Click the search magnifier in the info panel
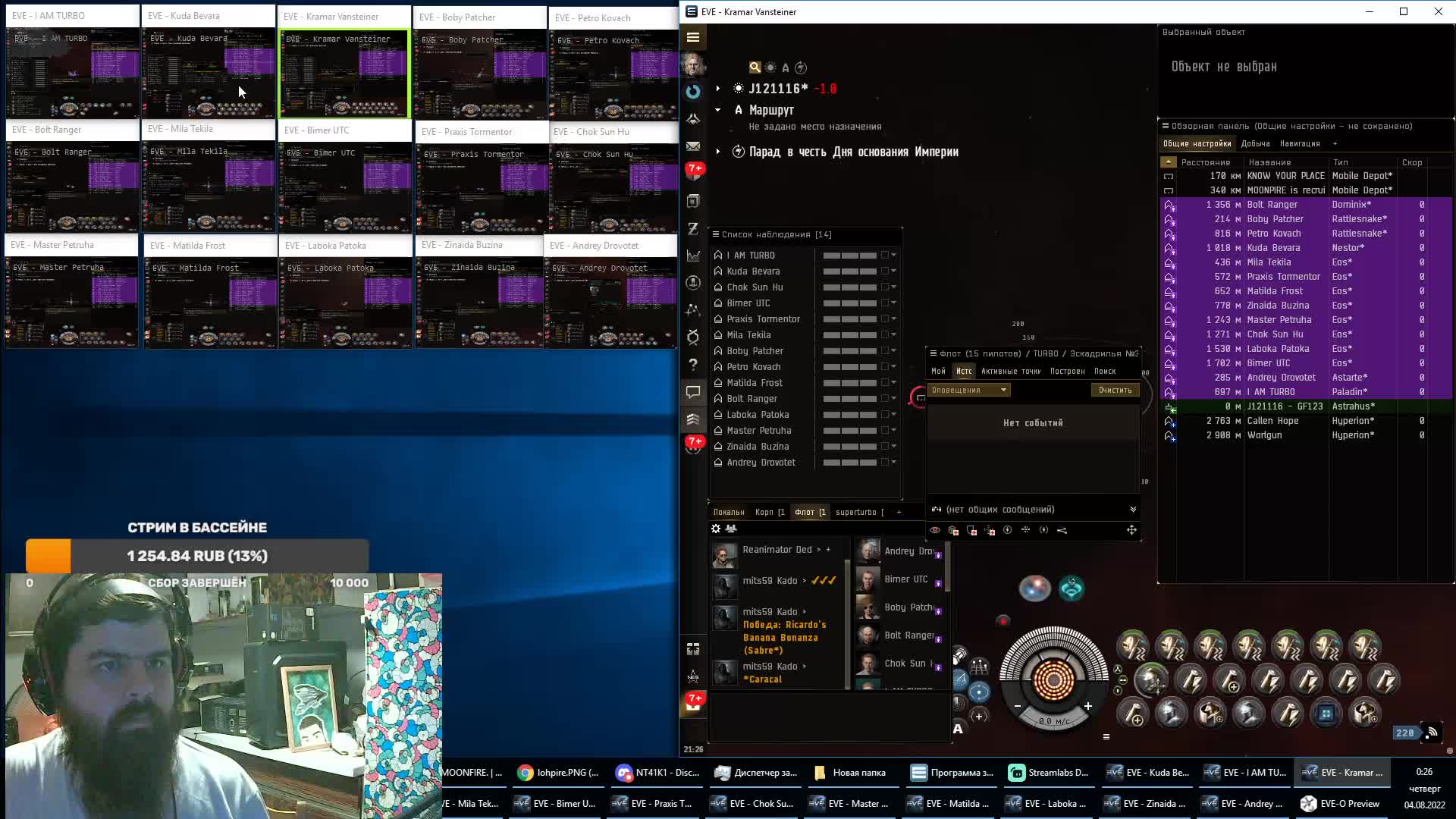The height and width of the screenshot is (819, 1456). 755,67
